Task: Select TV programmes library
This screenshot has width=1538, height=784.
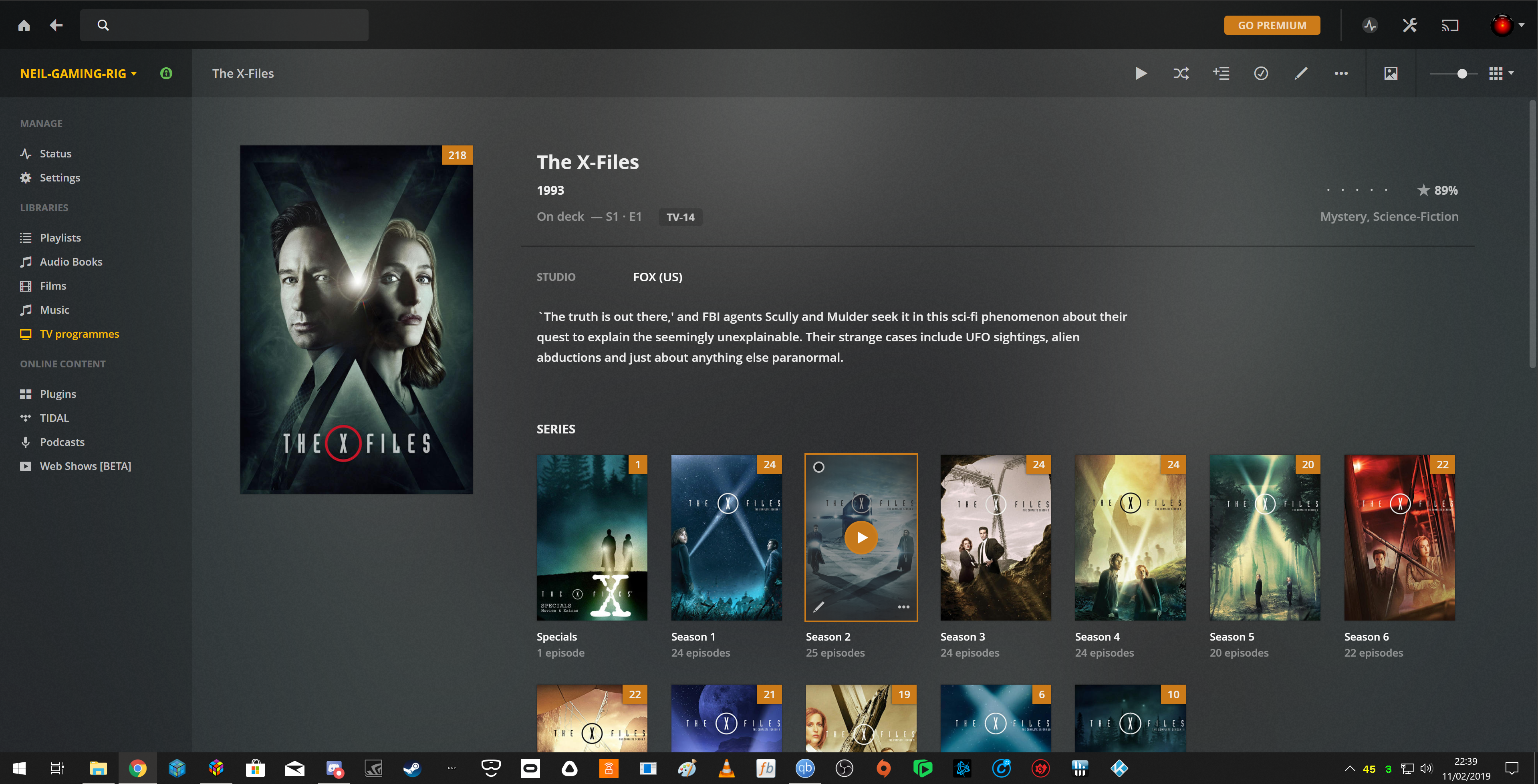Action: click(79, 334)
